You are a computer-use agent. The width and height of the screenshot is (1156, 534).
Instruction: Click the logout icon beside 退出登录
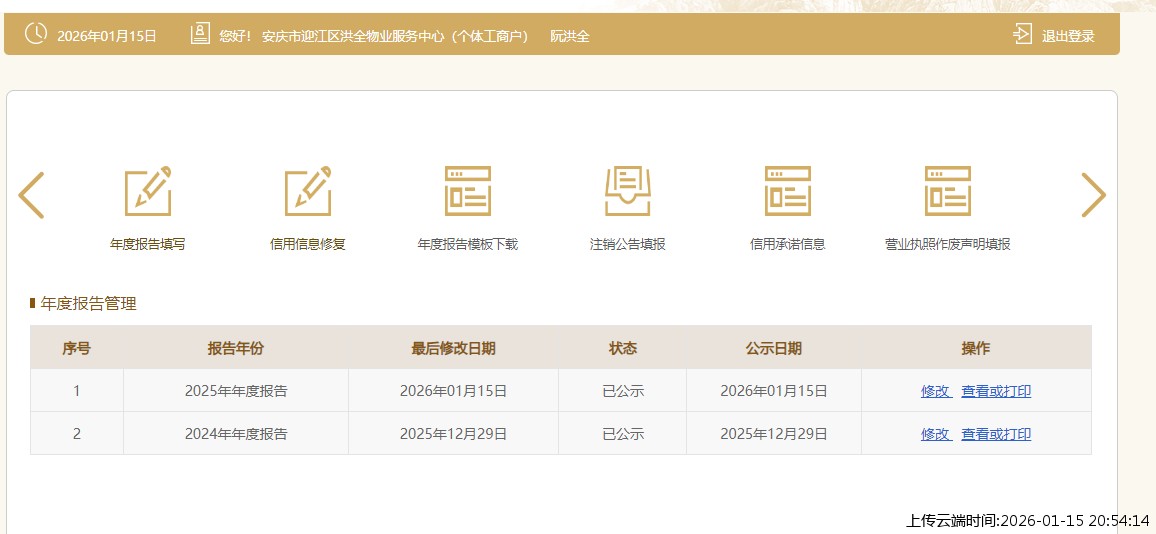[x=1022, y=35]
